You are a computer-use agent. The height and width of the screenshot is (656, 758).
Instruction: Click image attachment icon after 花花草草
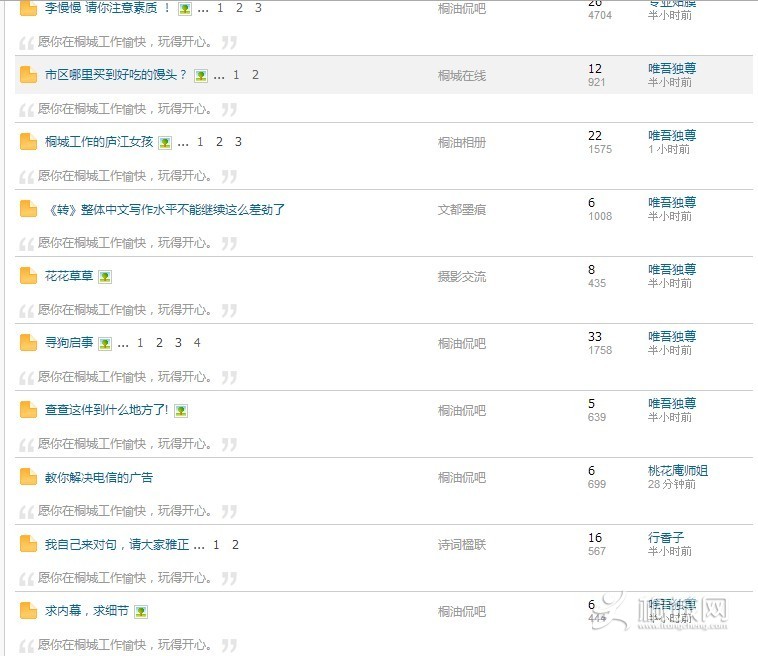[105, 277]
